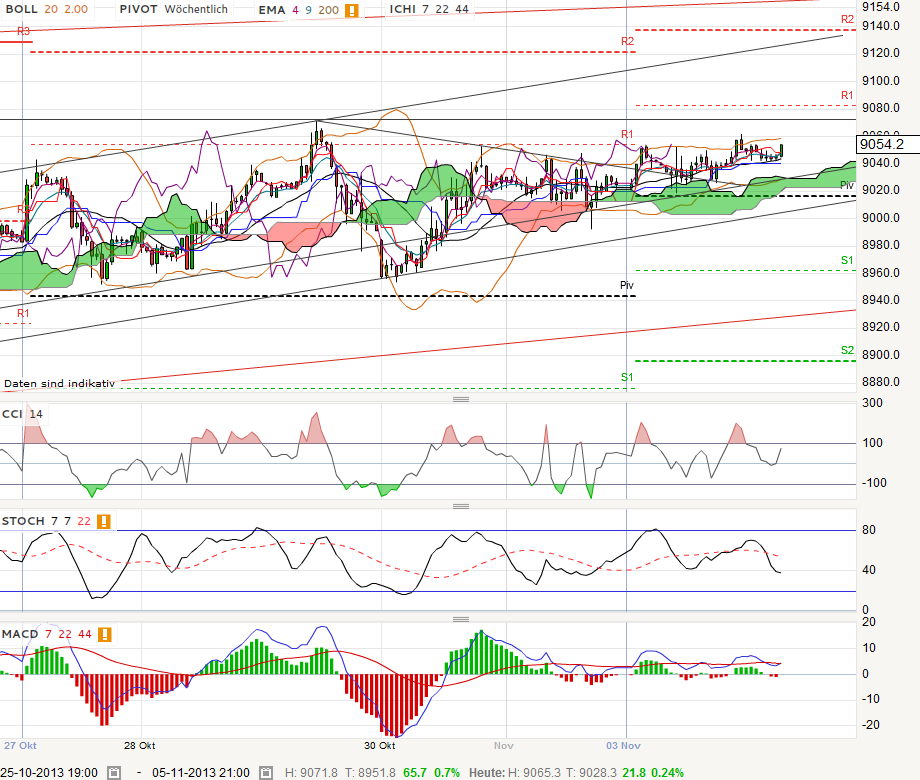Click the period high value 9071.8

point(317,773)
